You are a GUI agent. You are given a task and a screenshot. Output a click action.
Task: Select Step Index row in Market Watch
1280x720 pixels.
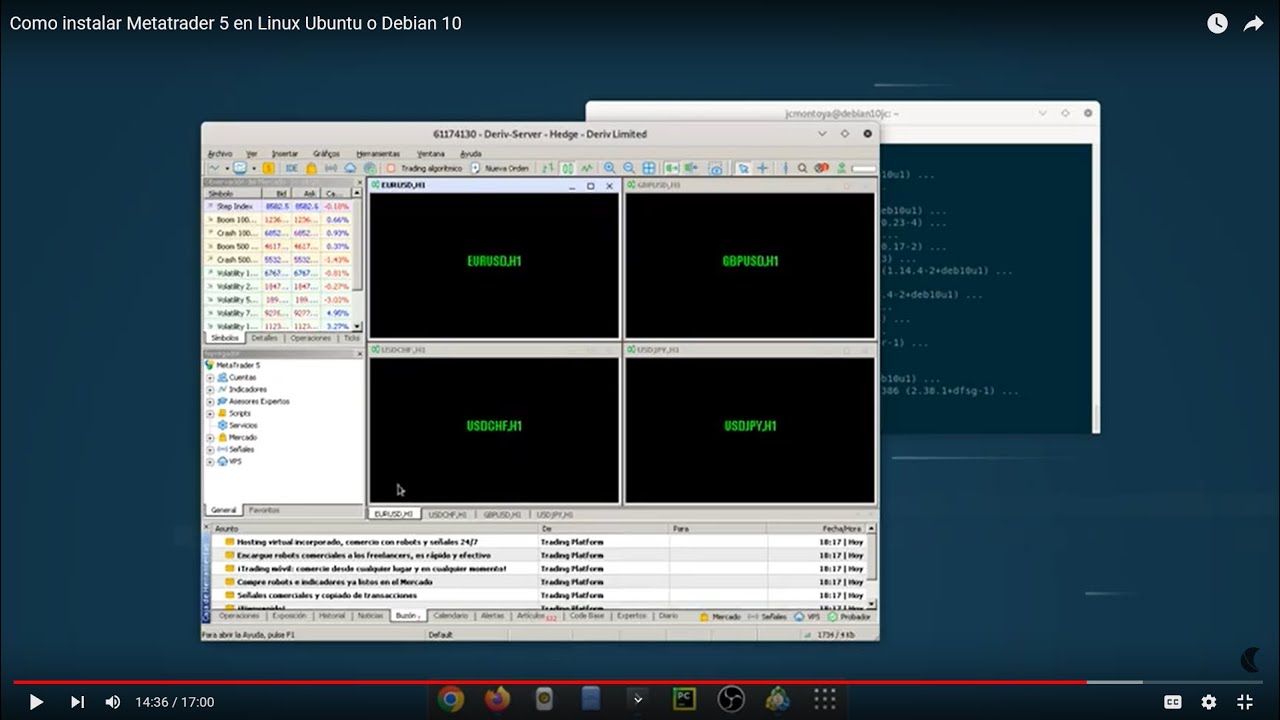pos(277,206)
